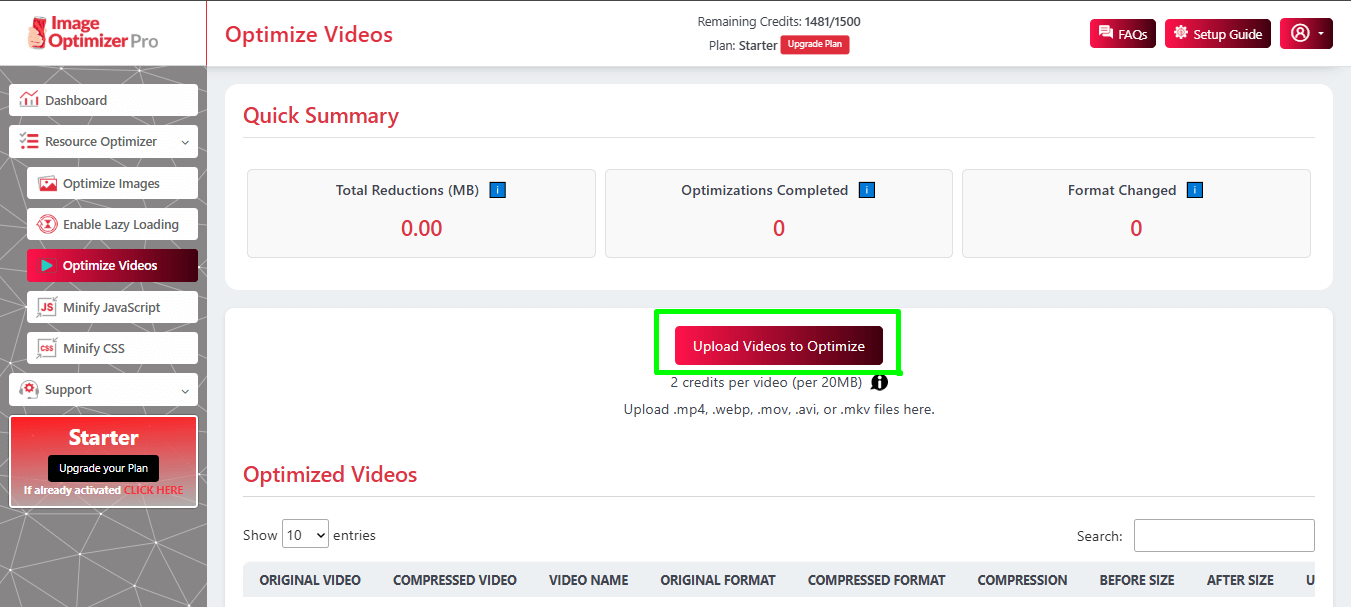Open the Setup Guide
1351x607 pixels.
[1218, 34]
